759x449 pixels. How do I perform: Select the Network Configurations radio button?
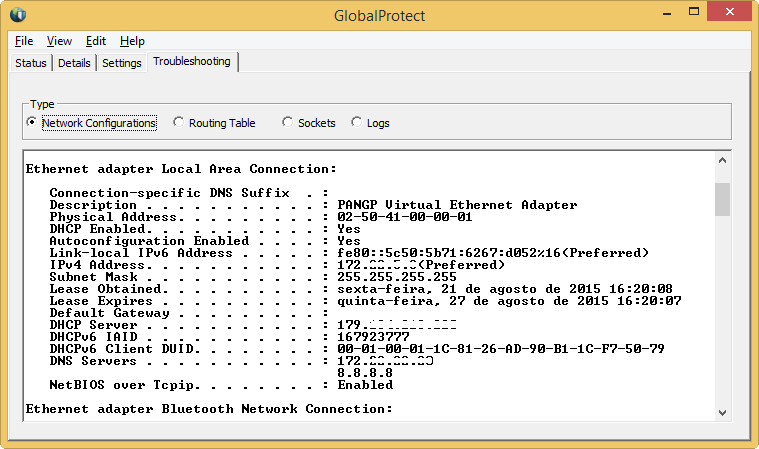(x=32, y=123)
